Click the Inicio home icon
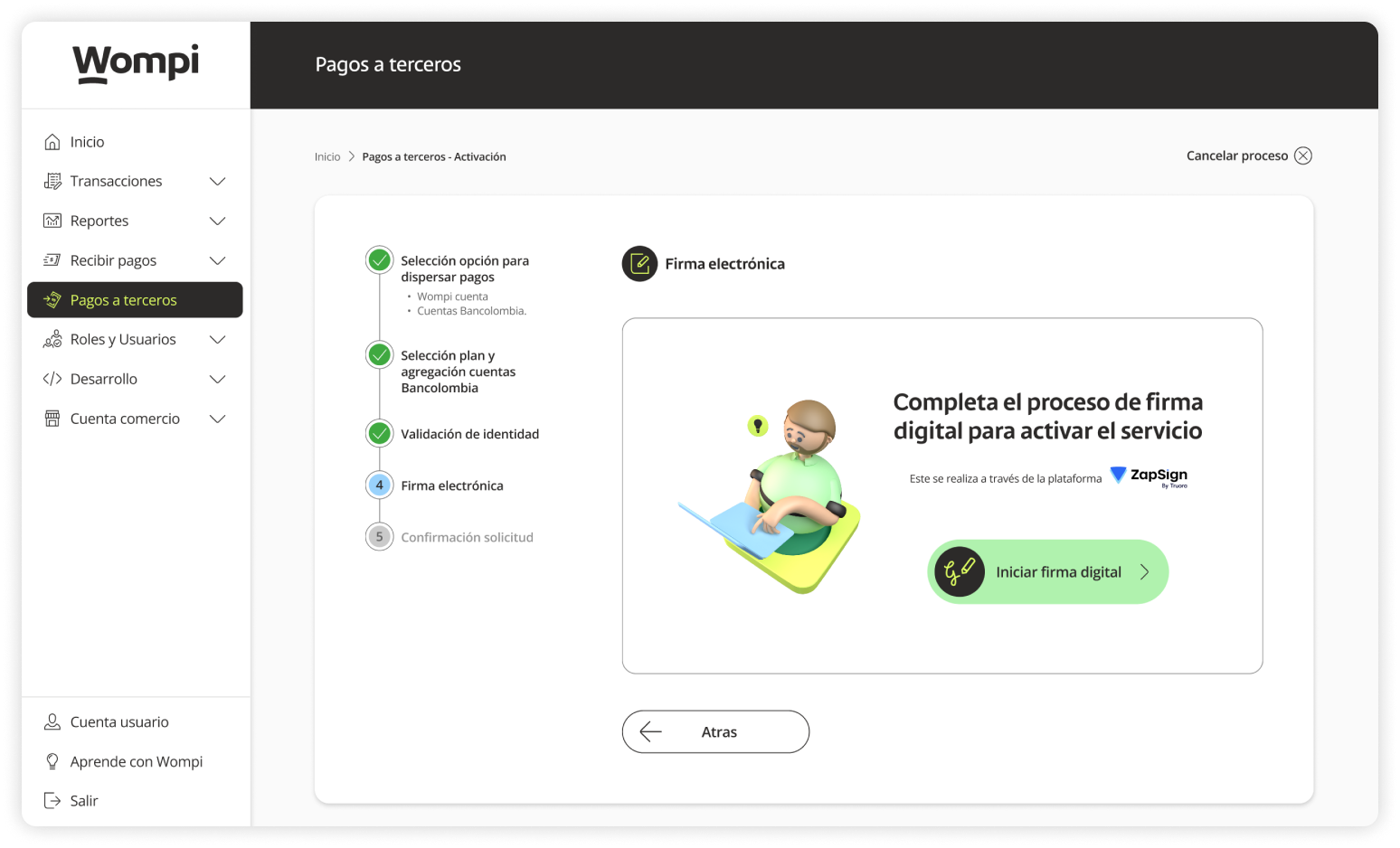The image size is (1400, 848). point(52,142)
